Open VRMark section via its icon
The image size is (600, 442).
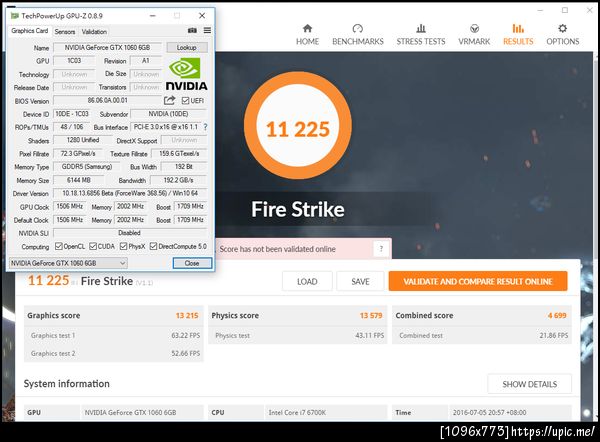click(x=474, y=29)
